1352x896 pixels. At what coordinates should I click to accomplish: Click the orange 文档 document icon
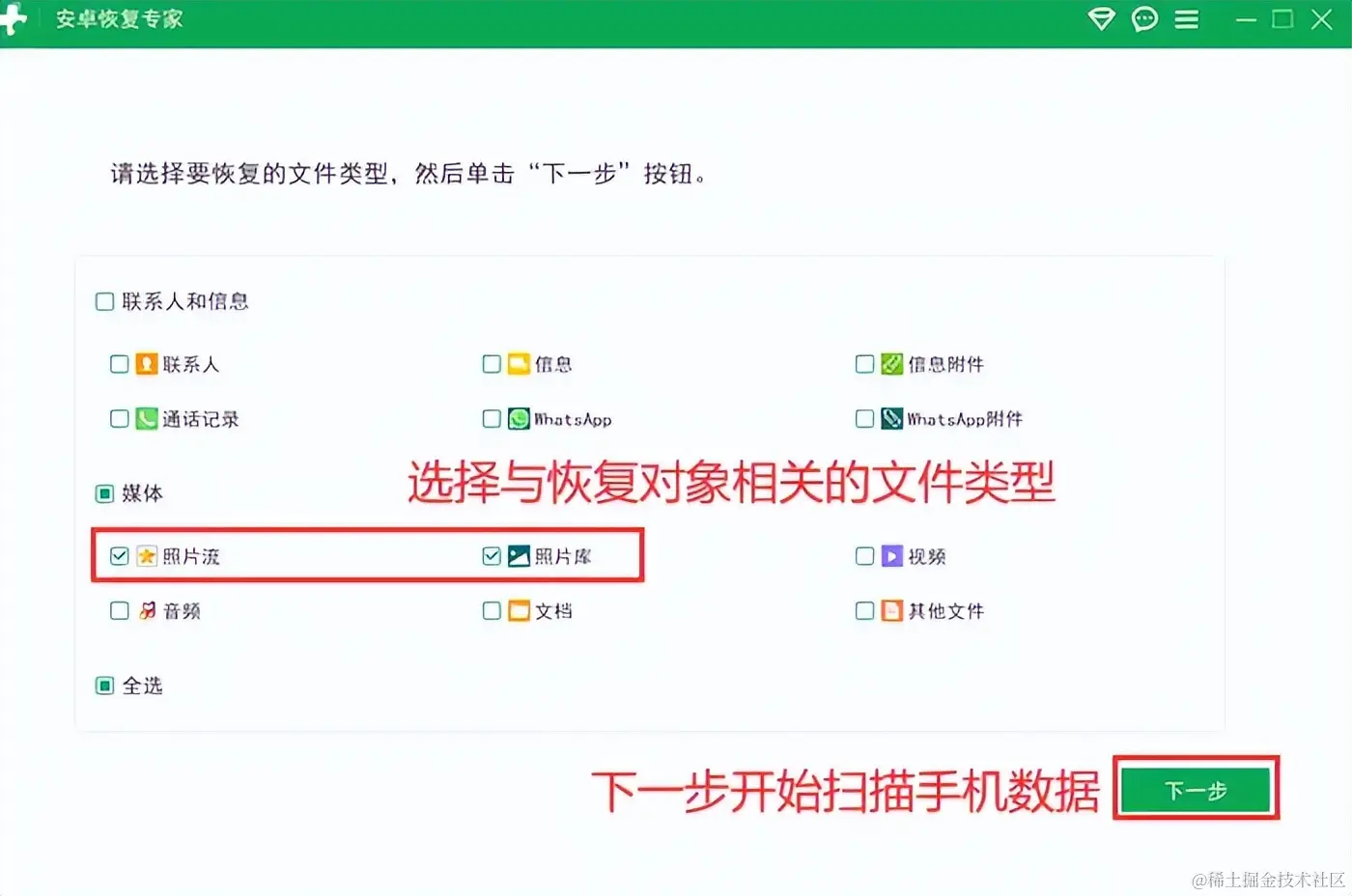click(x=519, y=611)
